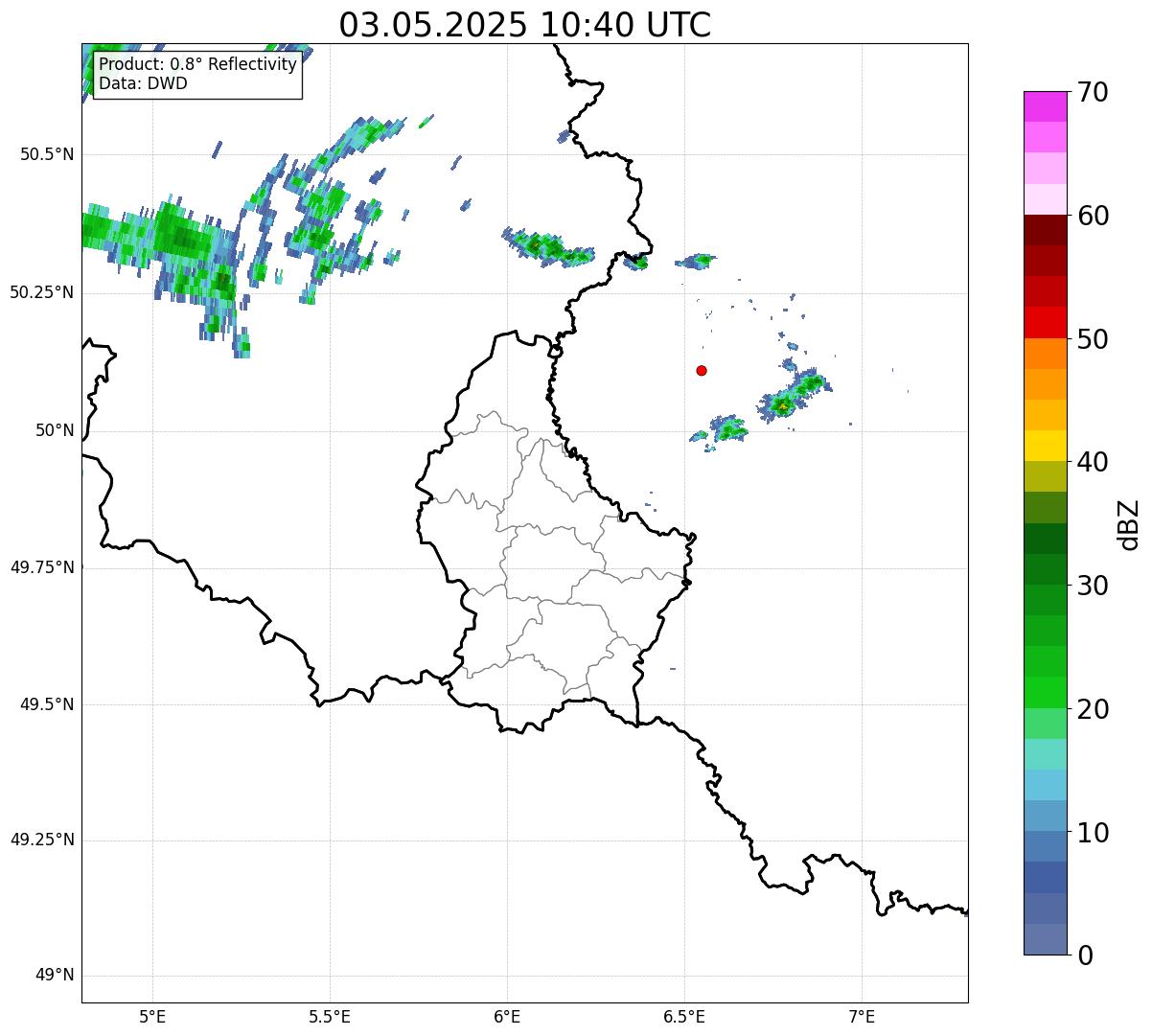This screenshot has width=1152, height=1036.
Task: Click the '50.5°N' latitude label
Action: (46, 155)
